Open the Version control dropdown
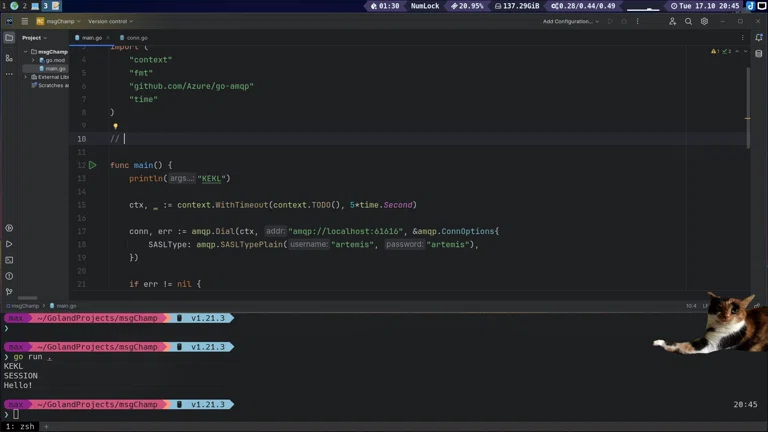The width and height of the screenshot is (768, 432). [110, 21]
